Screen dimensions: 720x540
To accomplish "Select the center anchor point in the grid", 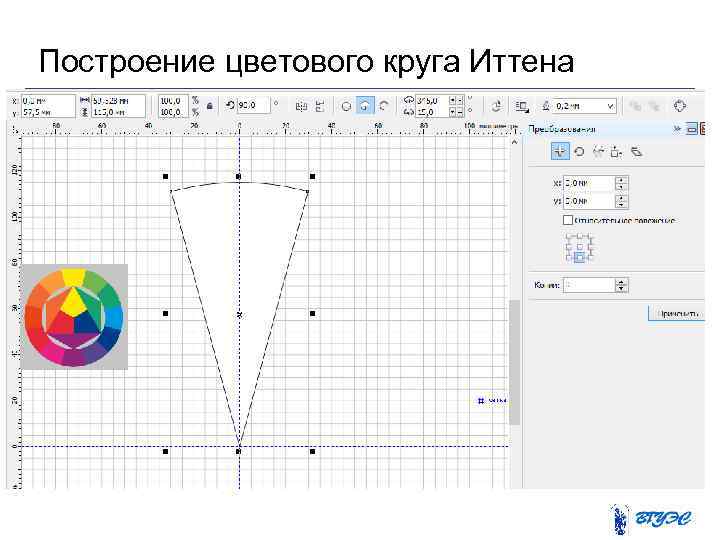I will pos(579,247).
